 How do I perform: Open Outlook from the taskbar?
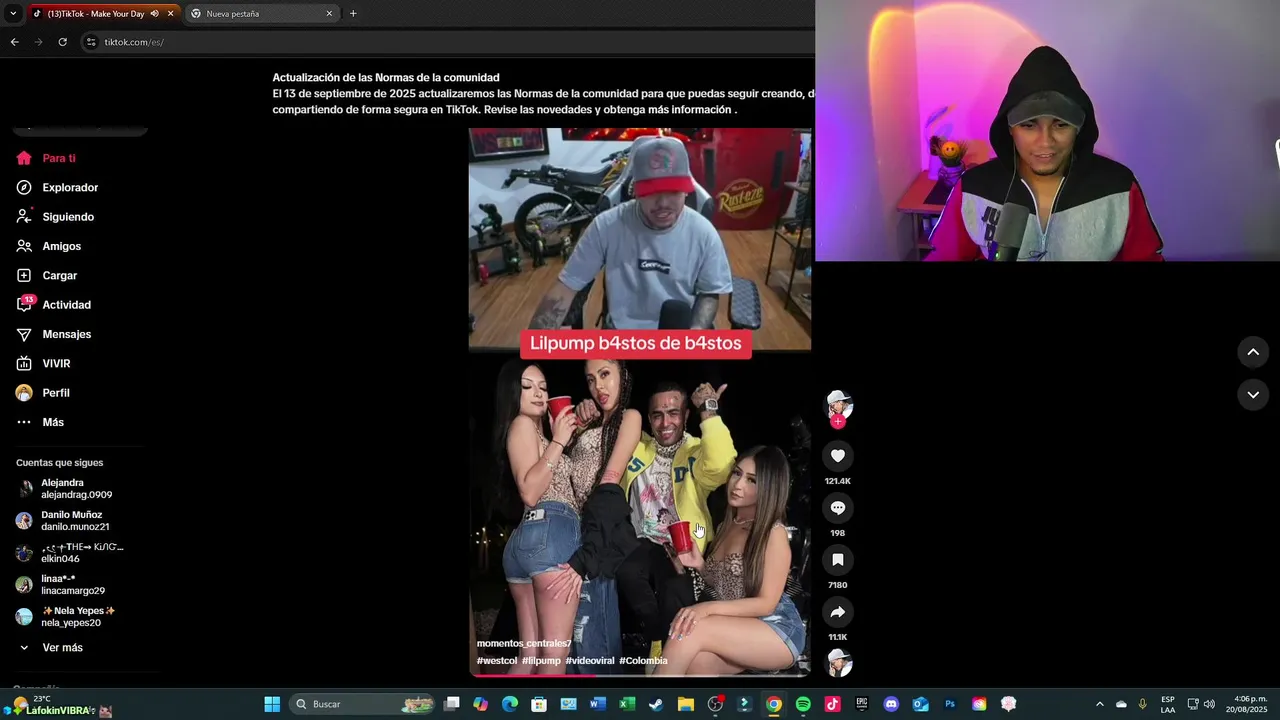[x=921, y=704]
